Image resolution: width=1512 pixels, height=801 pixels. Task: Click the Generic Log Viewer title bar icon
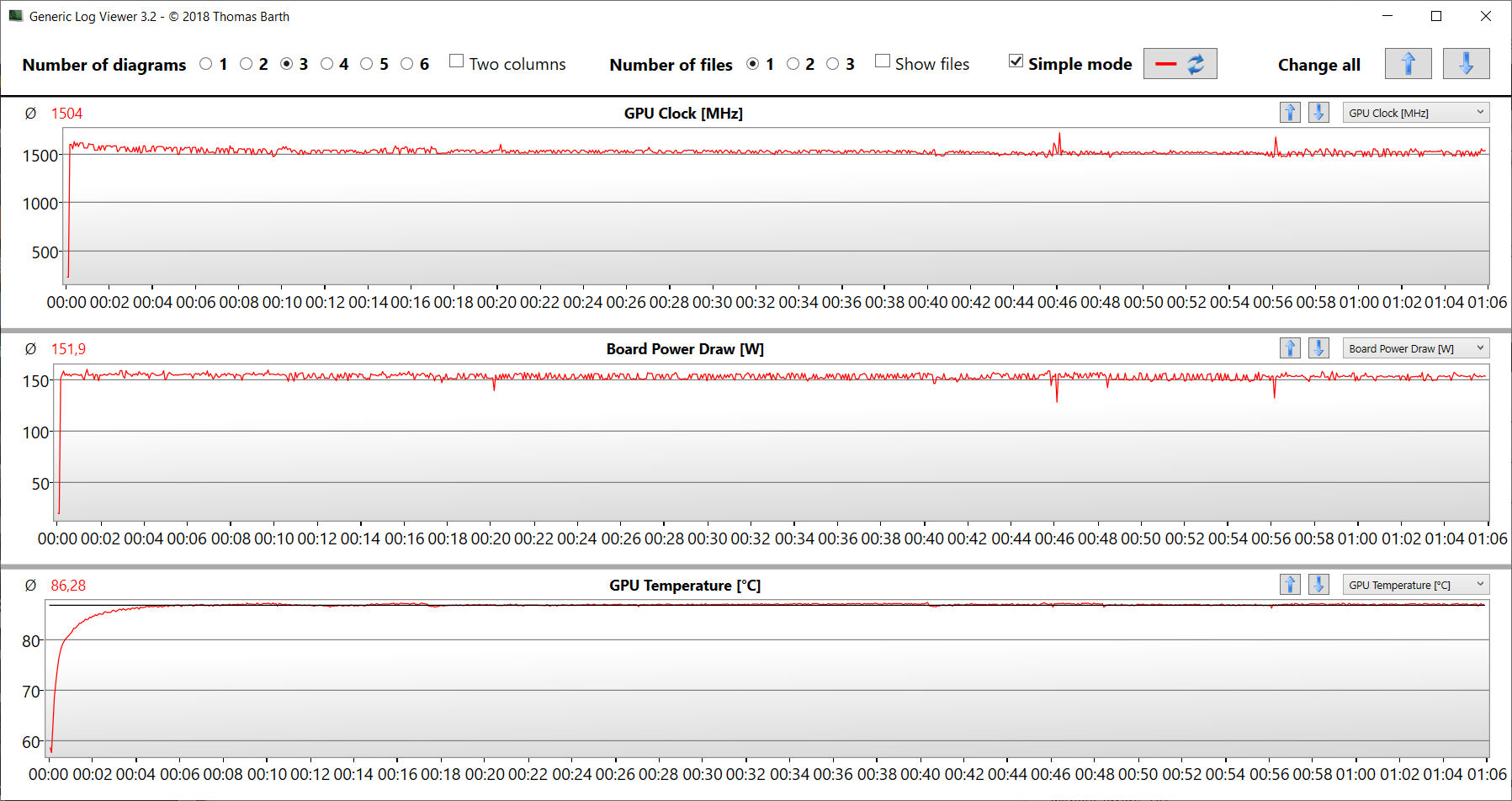point(15,16)
